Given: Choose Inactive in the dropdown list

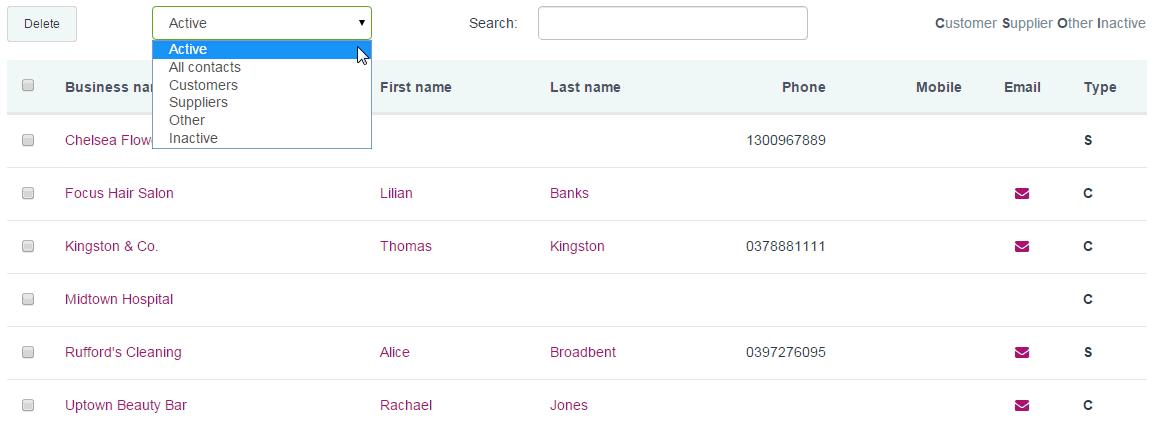Looking at the screenshot, I should pos(193,138).
